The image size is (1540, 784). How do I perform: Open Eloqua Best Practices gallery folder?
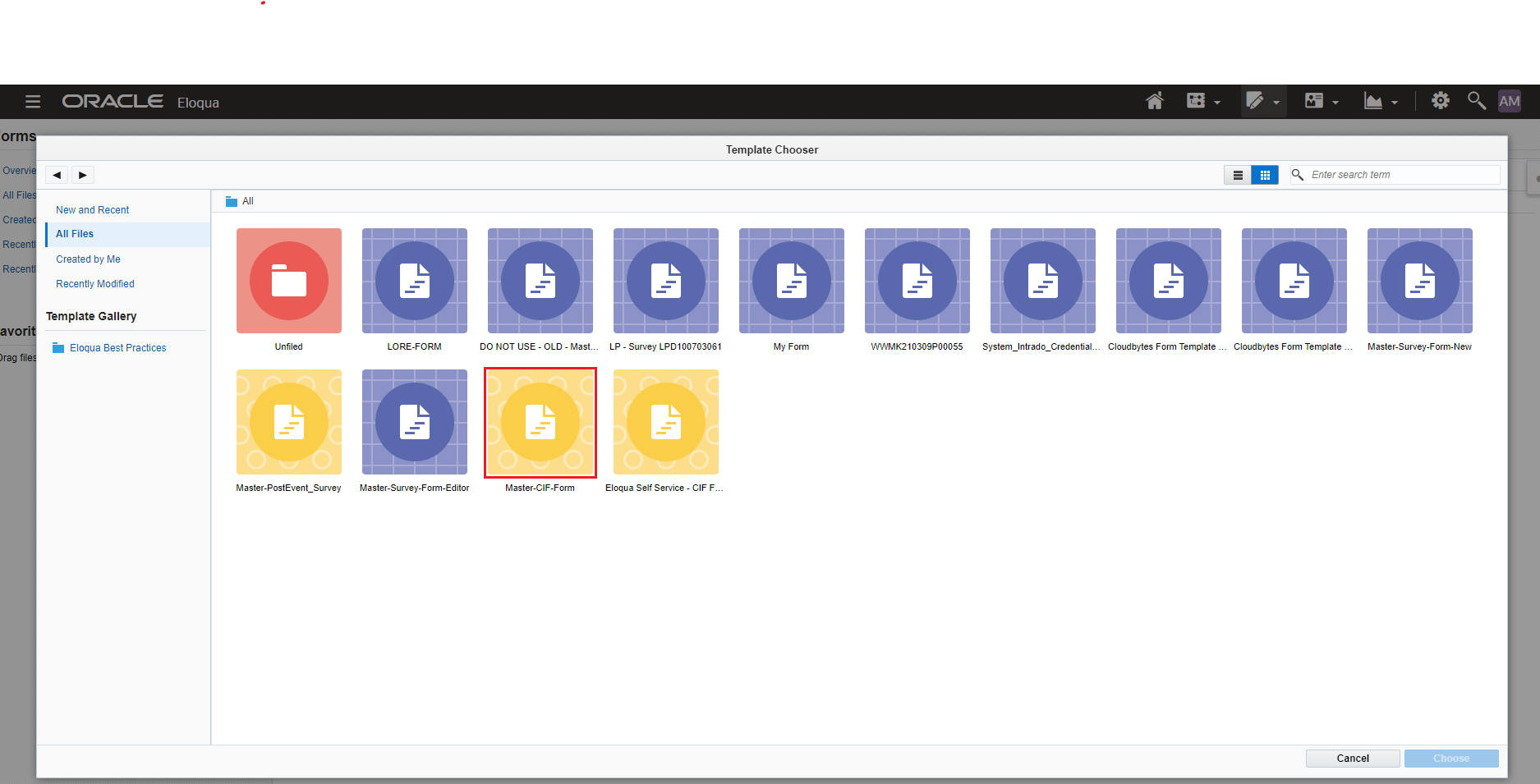(x=109, y=348)
